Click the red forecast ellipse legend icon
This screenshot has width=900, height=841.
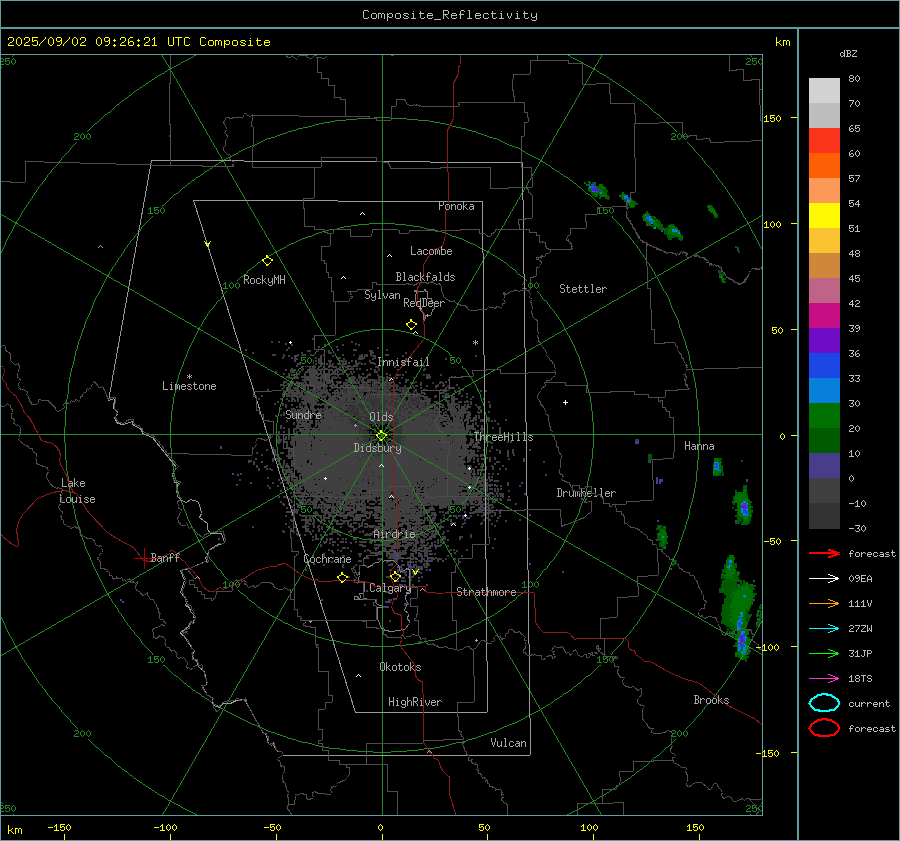point(824,728)
